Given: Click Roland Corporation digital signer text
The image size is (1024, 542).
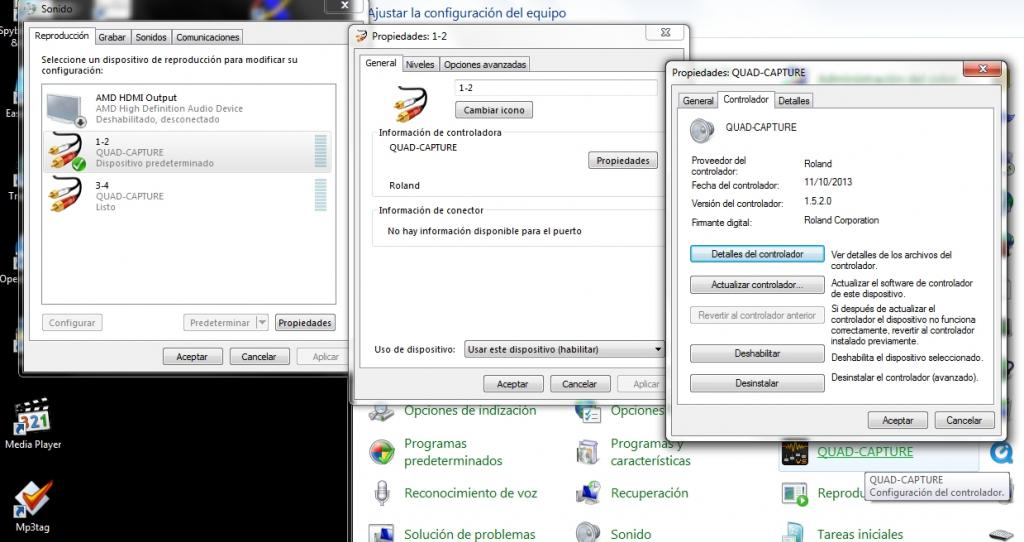Looking at the screenshot, I should (841, 220).
